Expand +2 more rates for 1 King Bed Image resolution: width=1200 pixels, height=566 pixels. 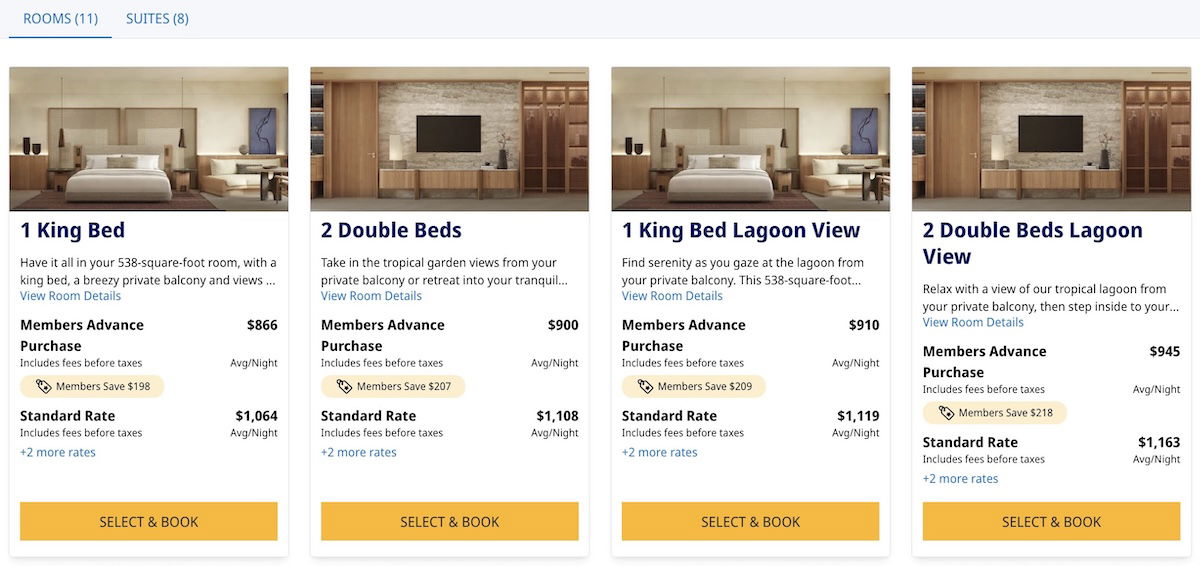[58, 452]
